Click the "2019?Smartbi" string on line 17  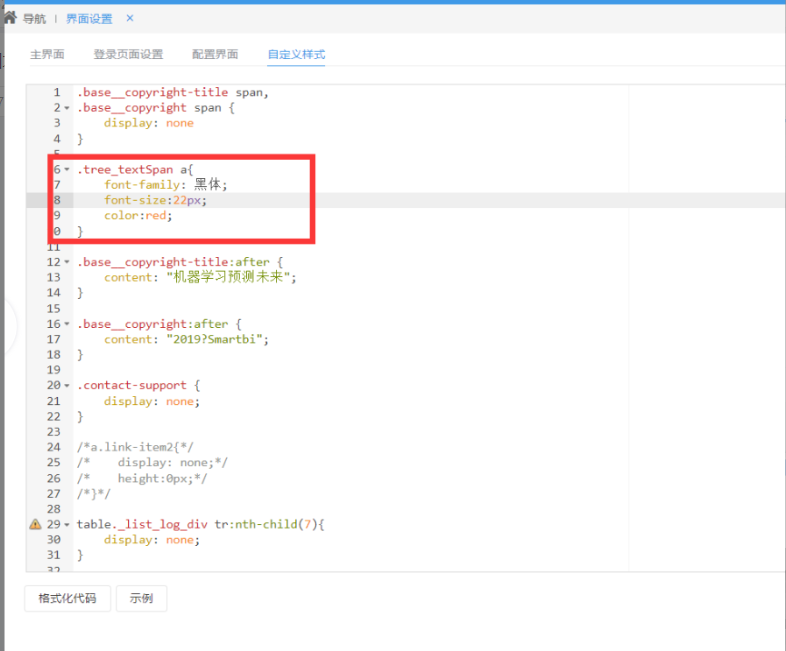tap(214, 339)
